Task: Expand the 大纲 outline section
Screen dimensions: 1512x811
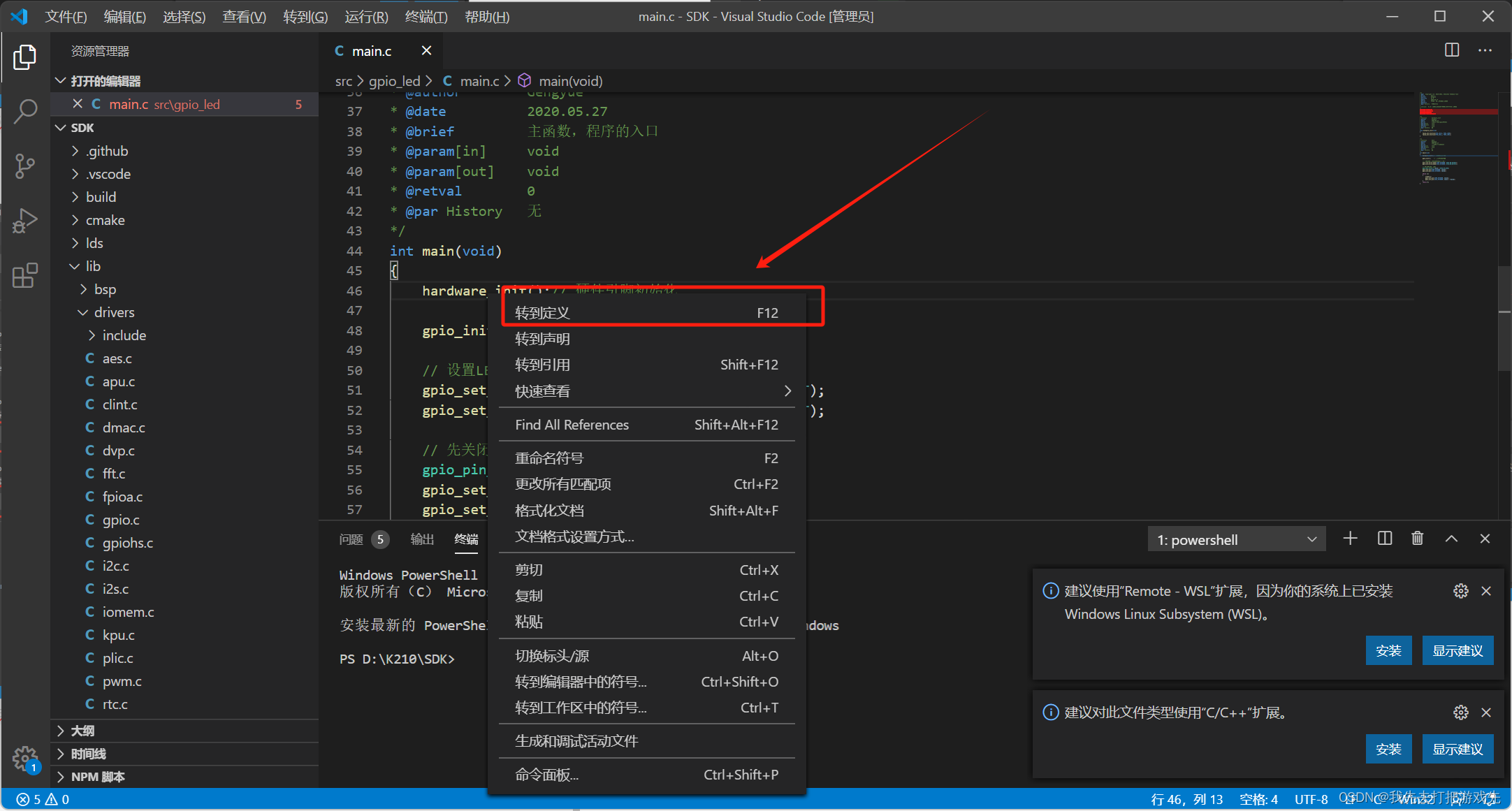Action: click(x=184, y=731)
